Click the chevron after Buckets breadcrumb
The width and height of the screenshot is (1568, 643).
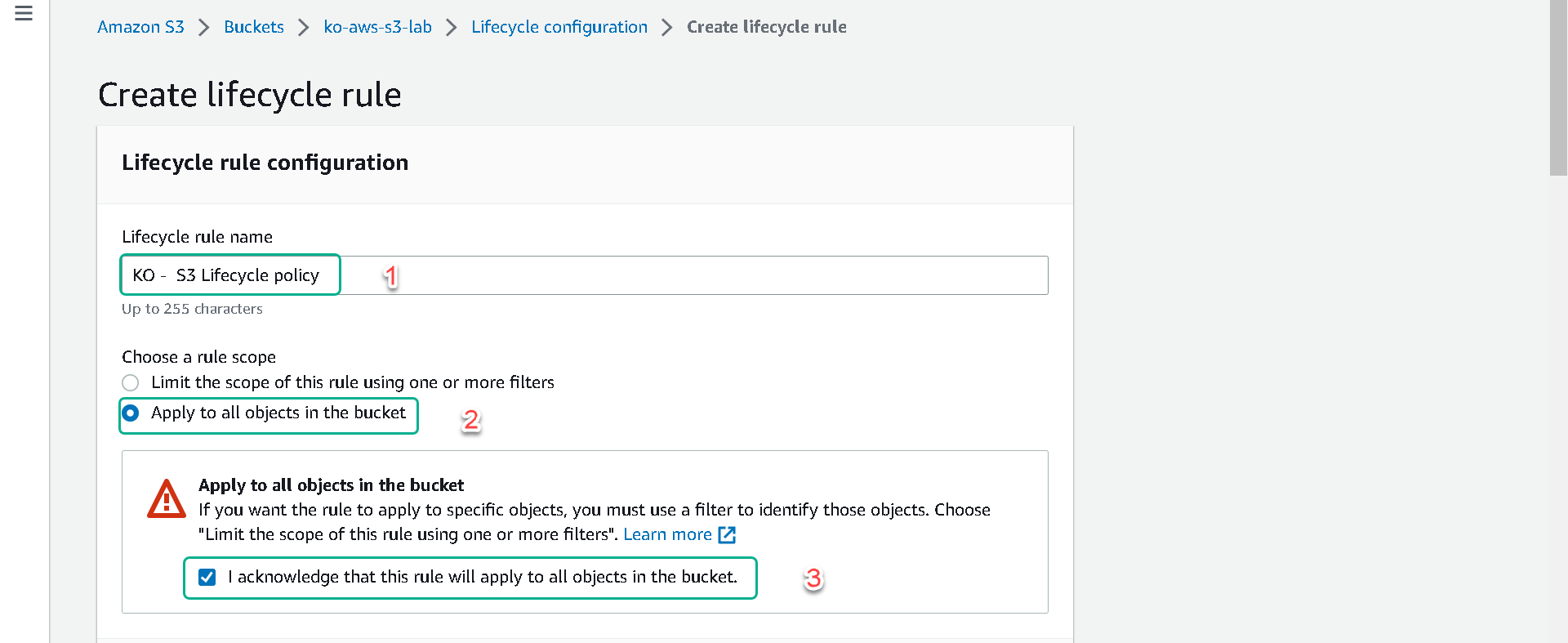(x=304, y=28)
